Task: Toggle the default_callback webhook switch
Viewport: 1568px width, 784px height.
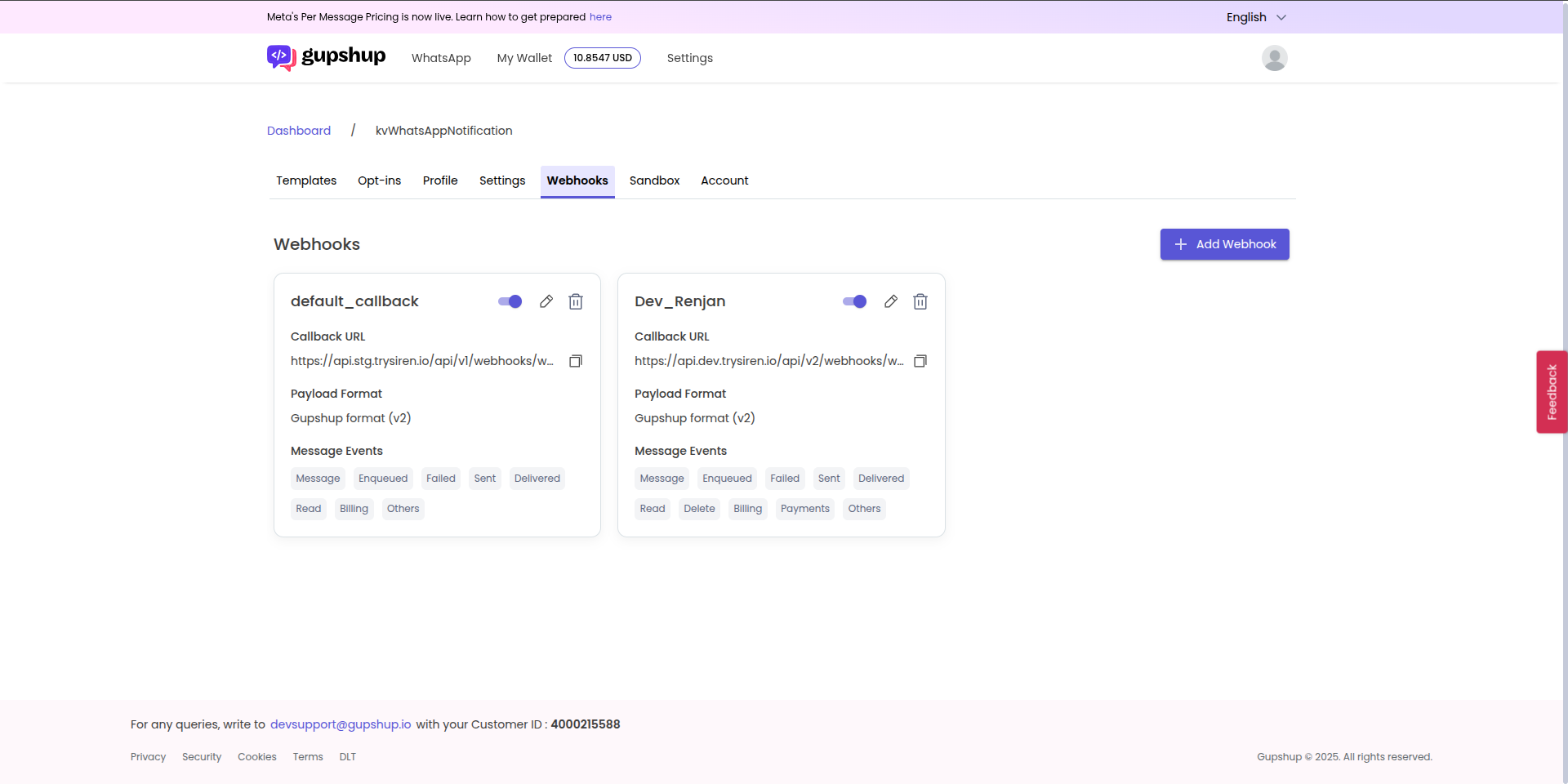Action: [x=508, y=301]
